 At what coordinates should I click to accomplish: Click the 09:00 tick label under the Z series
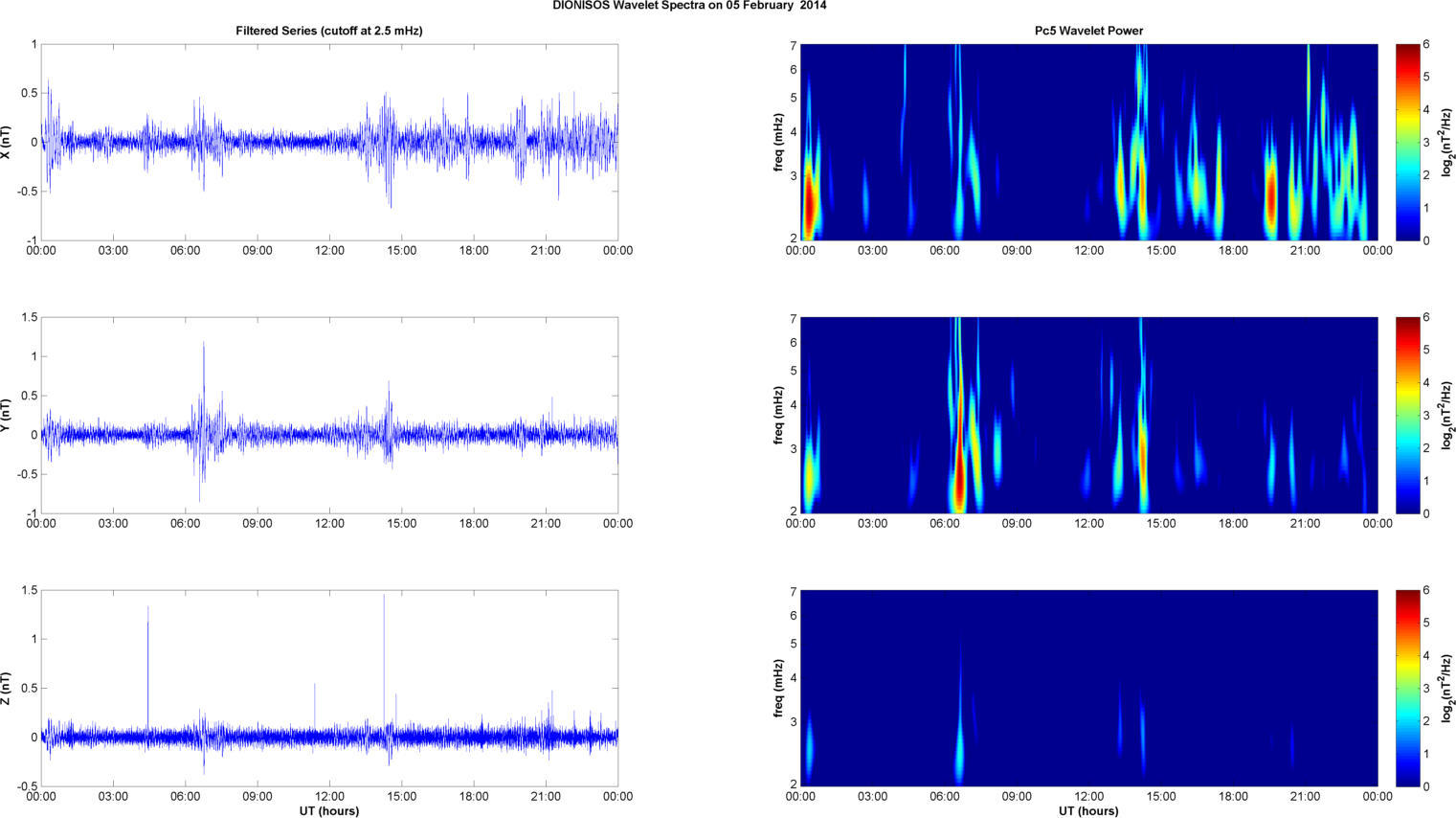pos(258,797)
